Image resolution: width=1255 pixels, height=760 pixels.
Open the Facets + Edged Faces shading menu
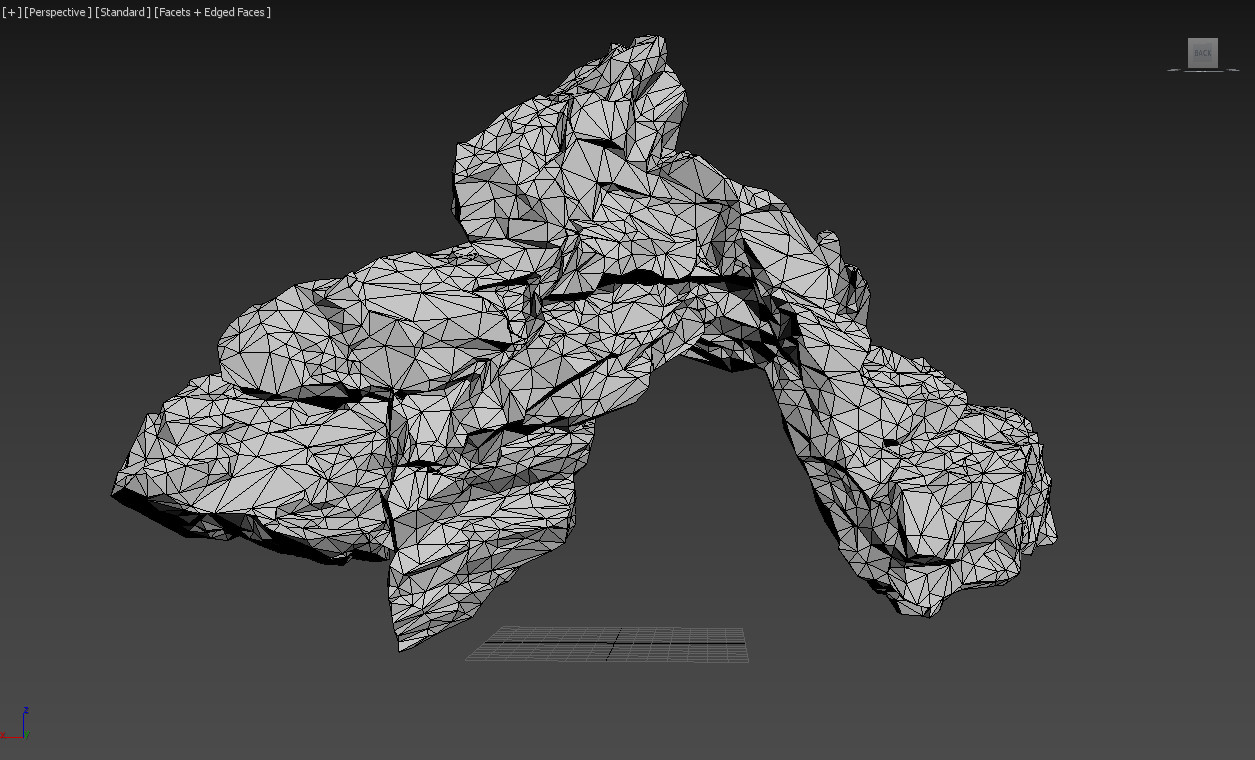(212, 12)
